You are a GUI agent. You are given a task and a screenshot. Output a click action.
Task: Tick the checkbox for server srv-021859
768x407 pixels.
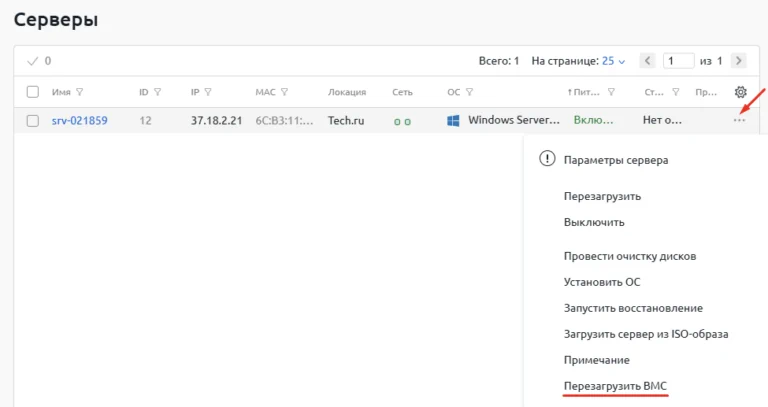tap(33, 121)
